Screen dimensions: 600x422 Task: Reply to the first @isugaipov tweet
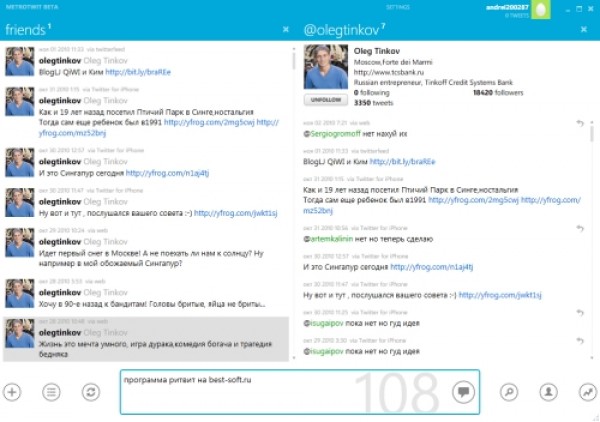tap(580, 312)
